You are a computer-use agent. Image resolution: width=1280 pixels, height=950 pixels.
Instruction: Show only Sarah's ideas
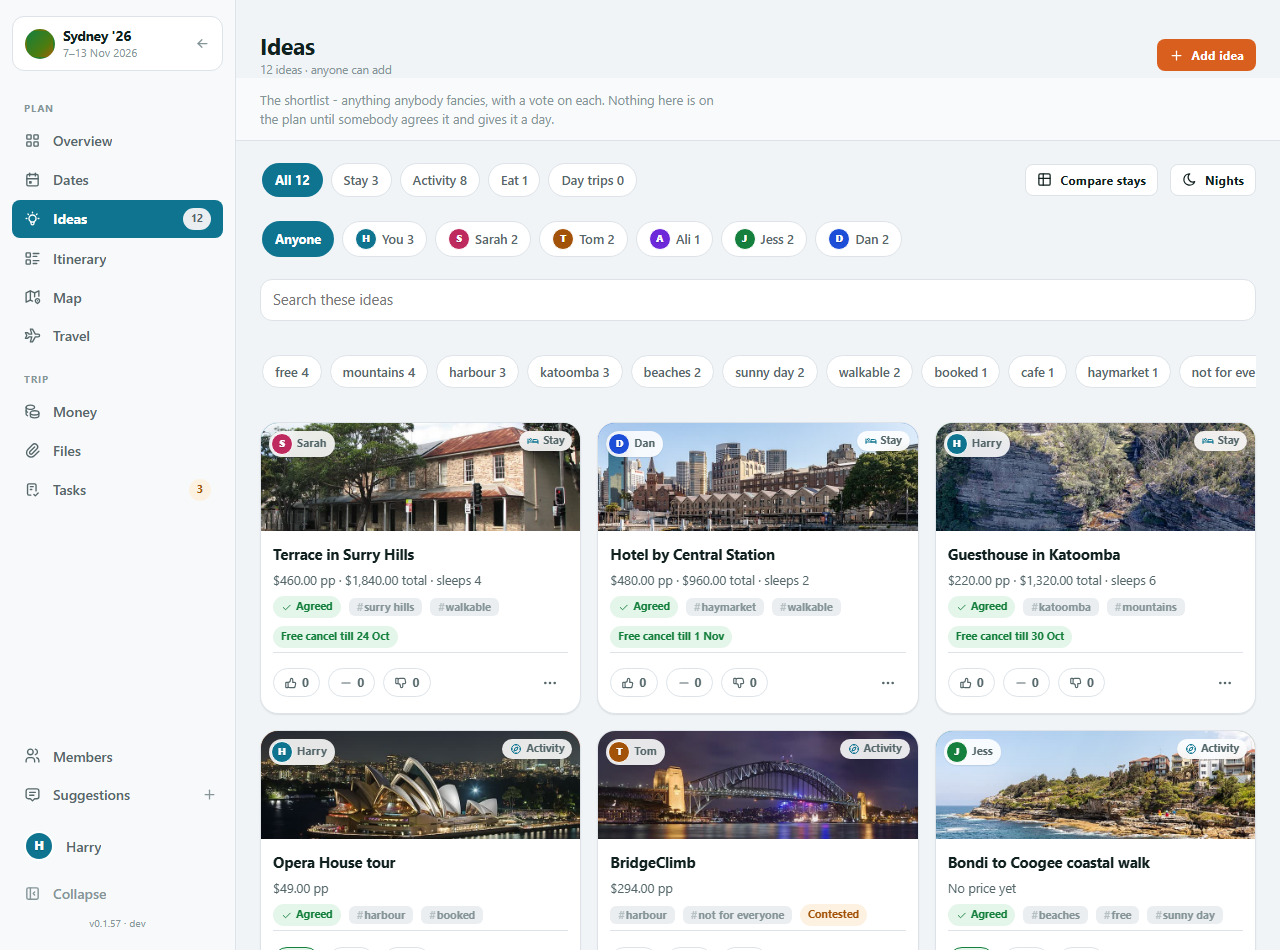(483, 239)
